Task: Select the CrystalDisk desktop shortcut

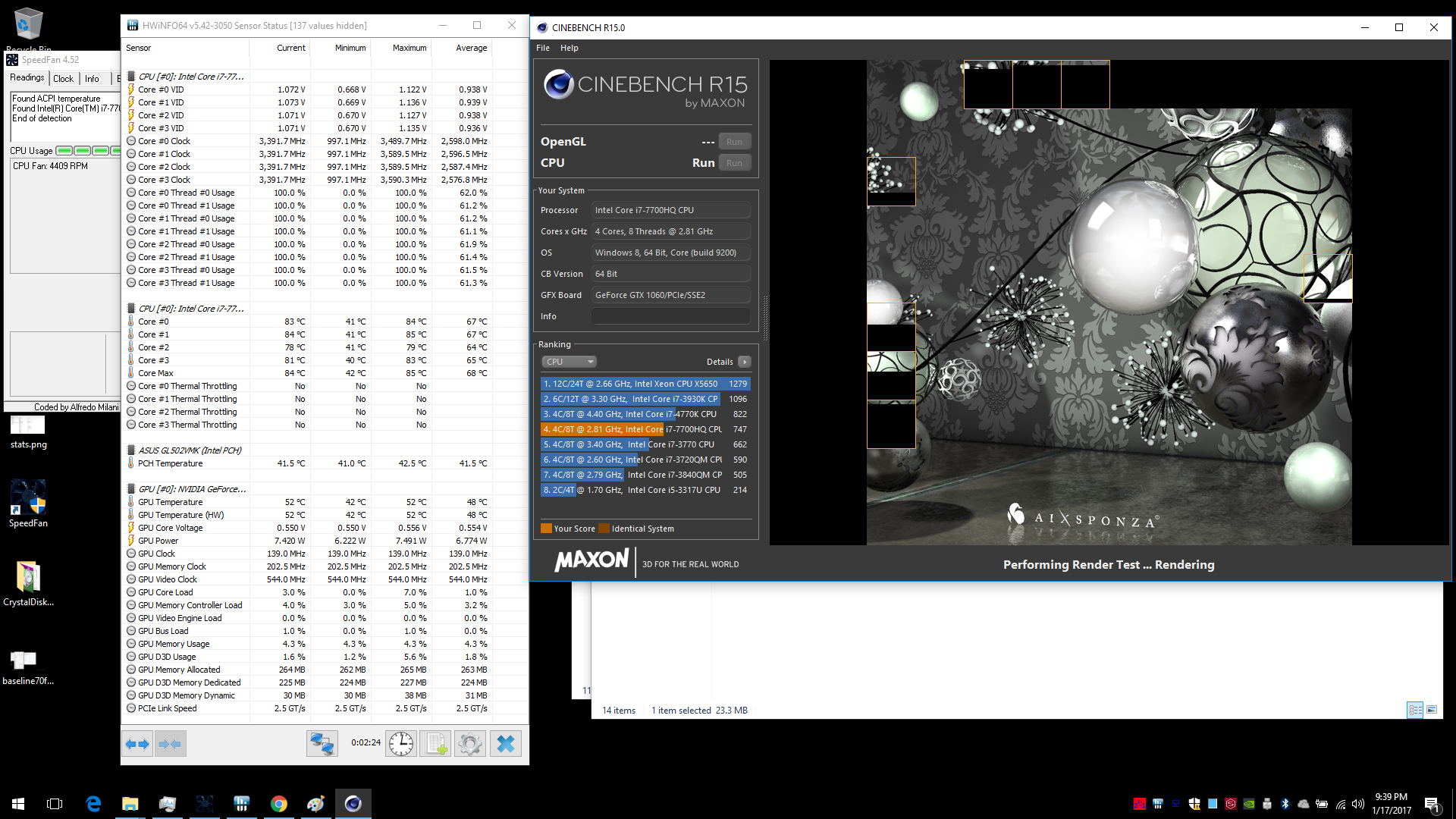Action: click(28, 584)
